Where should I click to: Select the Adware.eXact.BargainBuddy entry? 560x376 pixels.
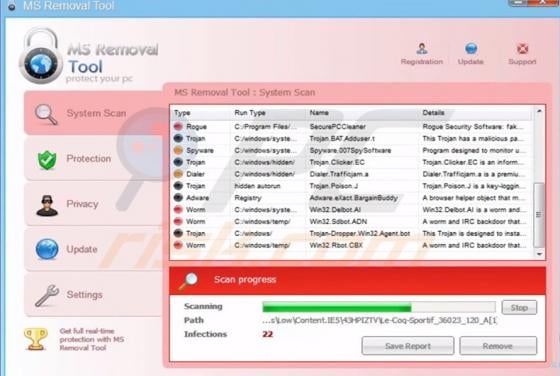coord(354,197)
